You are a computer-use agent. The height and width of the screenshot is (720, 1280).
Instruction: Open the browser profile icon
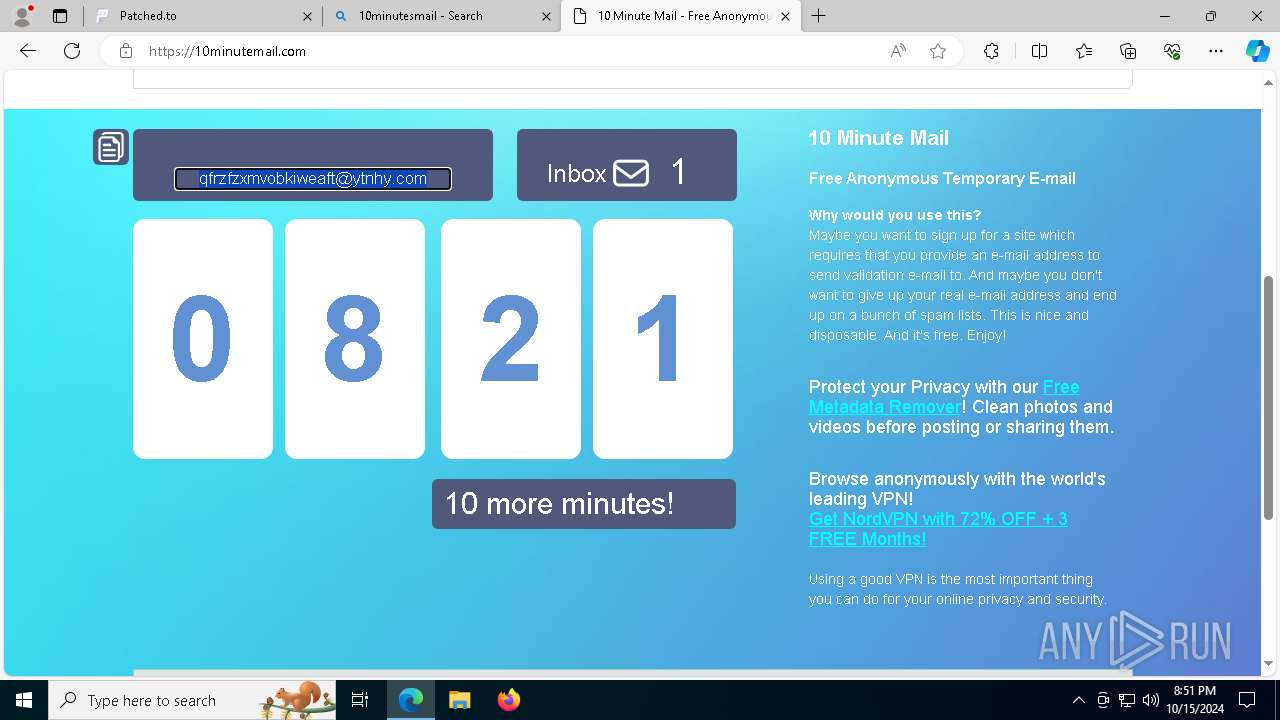click(x=22, y=16)
